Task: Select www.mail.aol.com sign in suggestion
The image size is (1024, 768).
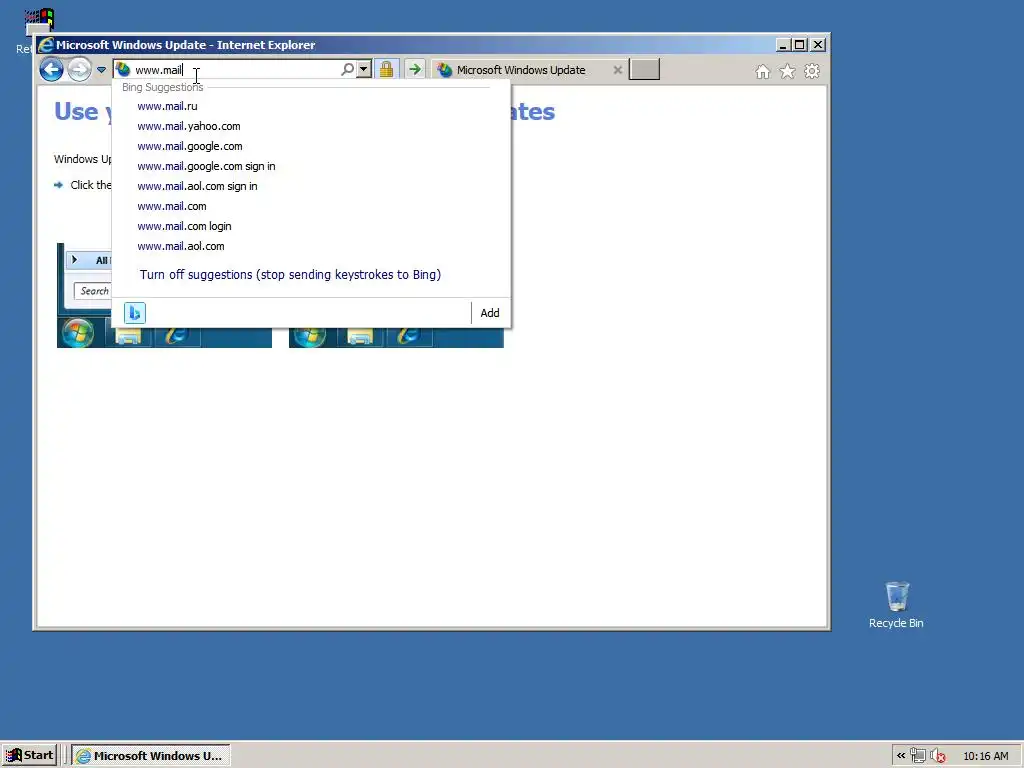Action: click(x=197, y=186)
